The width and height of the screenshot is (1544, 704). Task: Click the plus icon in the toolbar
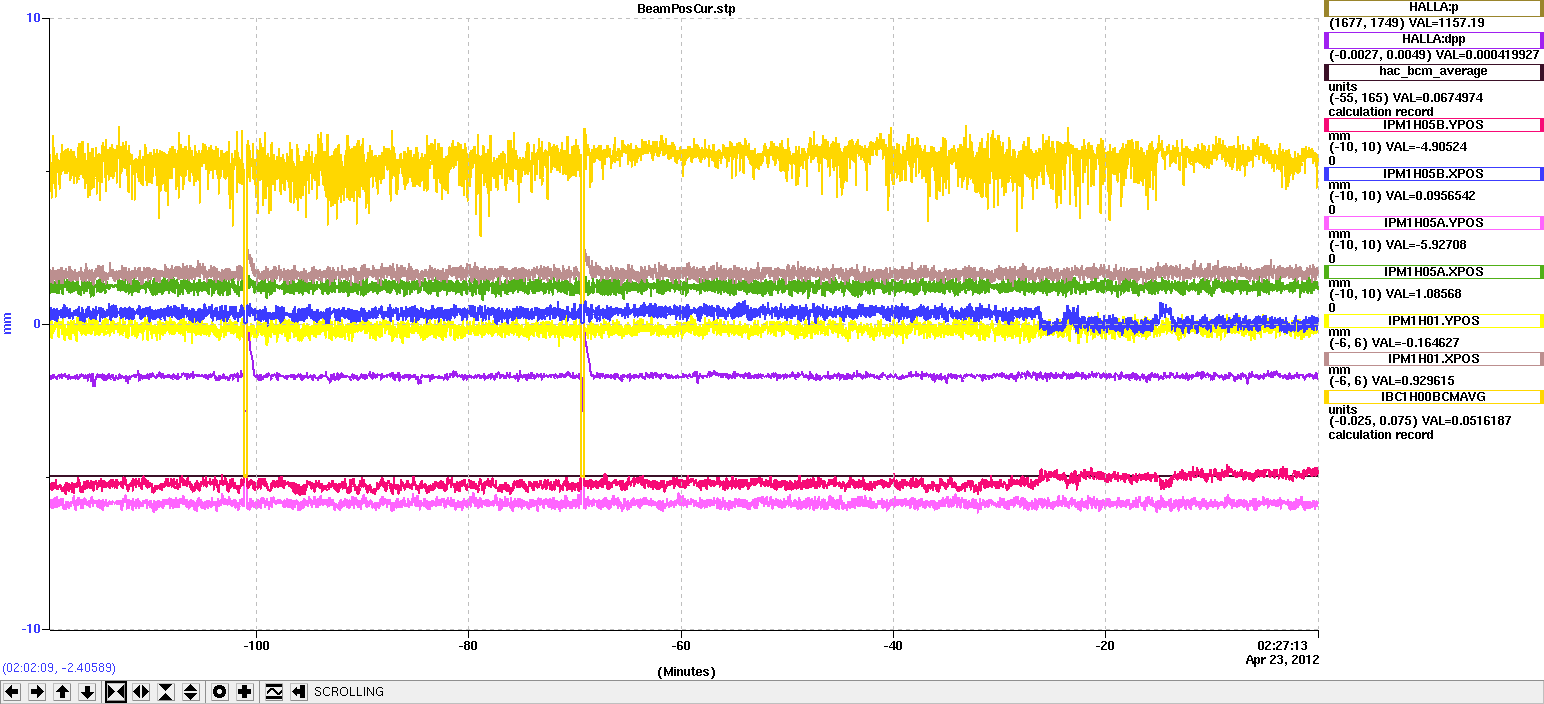(245, 692)
